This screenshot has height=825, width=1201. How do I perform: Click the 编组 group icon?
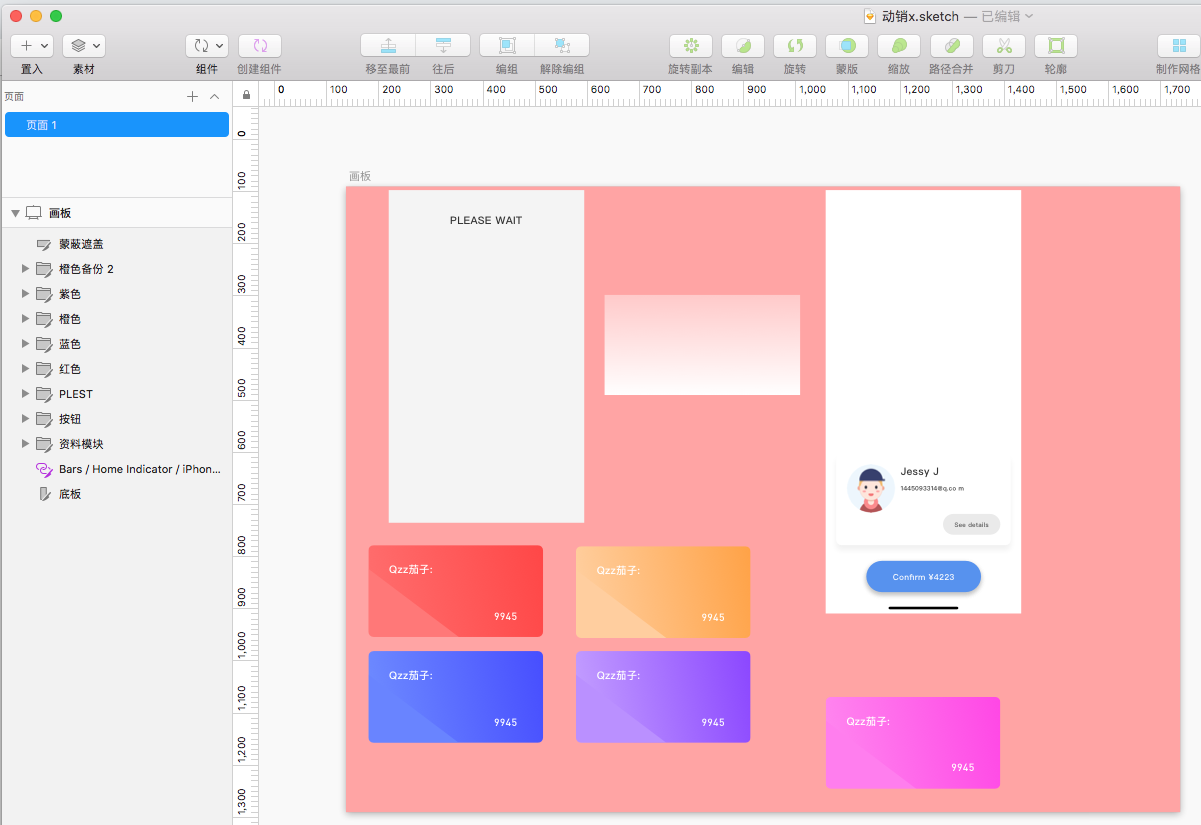point(507,45)
